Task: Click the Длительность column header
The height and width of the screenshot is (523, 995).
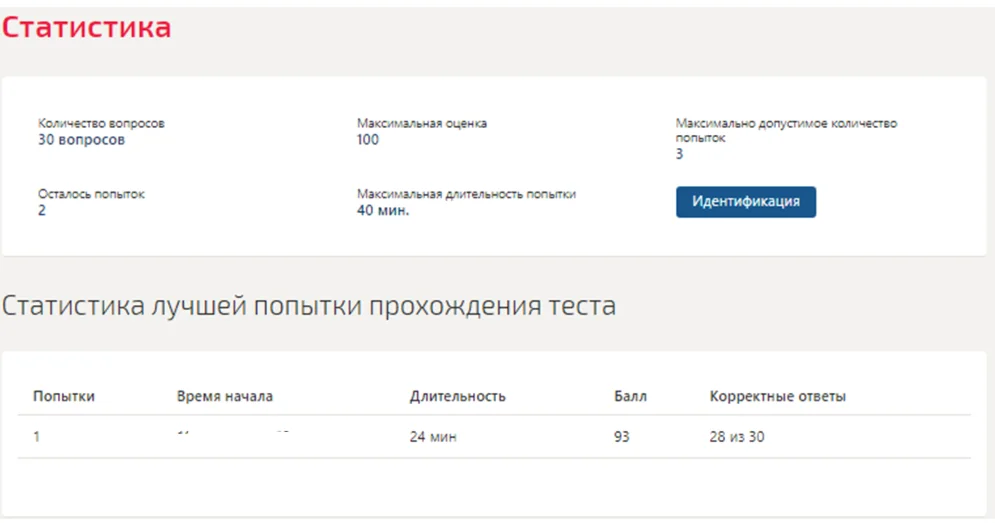Action: pyautogui.click(x=458, y=397)
